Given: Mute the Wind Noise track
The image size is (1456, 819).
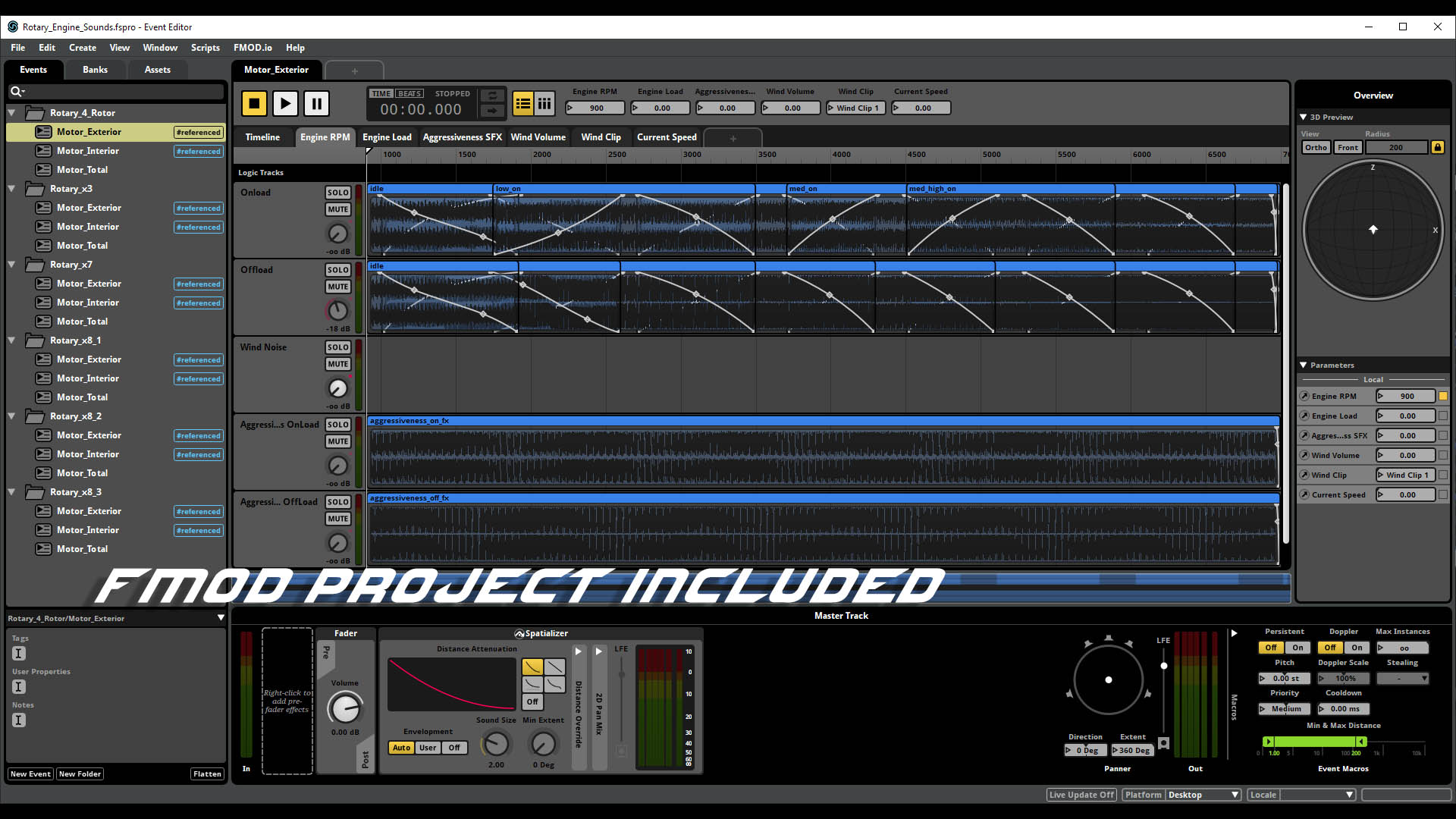Looking at the screenshot, I should tap(337, 364).
